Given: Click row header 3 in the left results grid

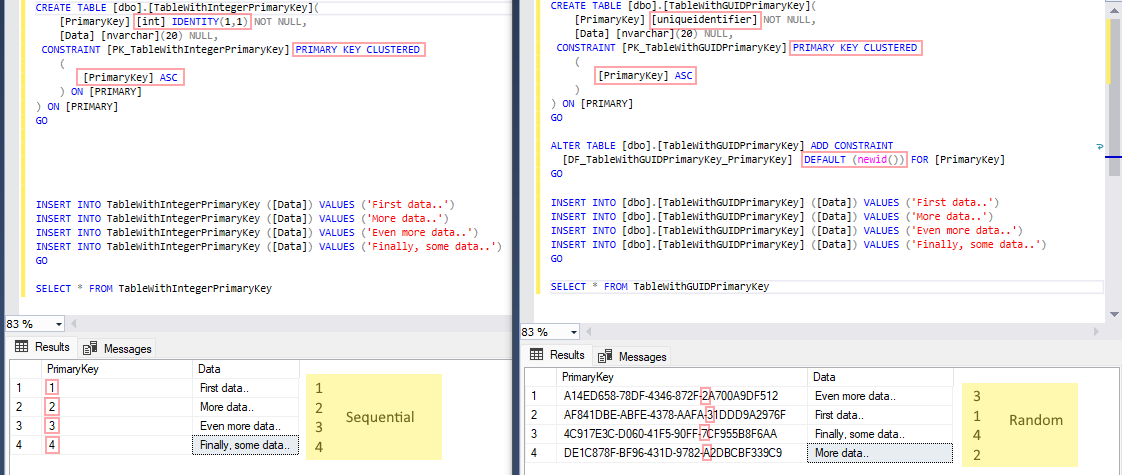Looking at the screenshot, I should click(18, 426).
